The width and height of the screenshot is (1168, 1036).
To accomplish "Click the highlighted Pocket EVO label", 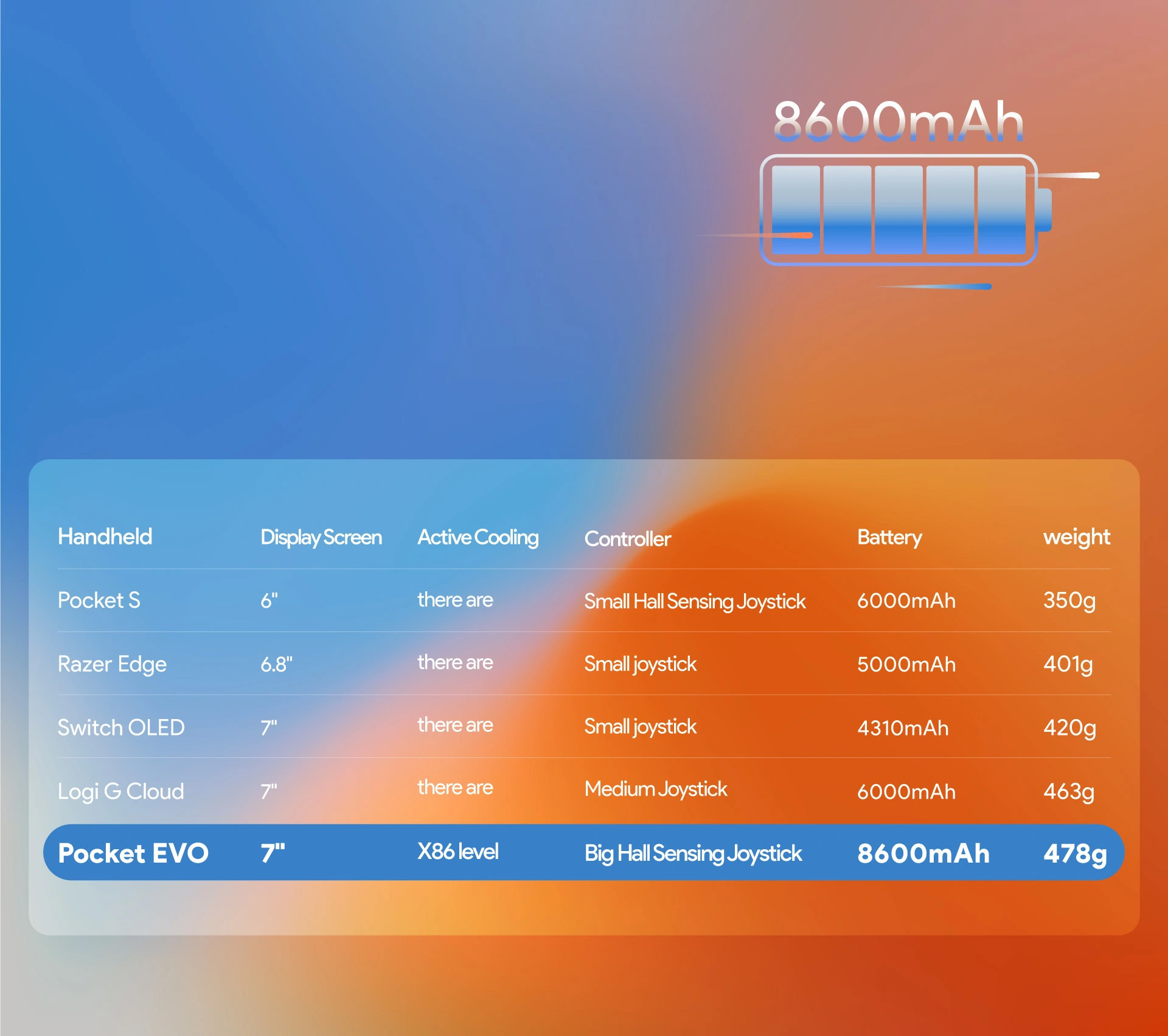I will click(x=133, y=853).
